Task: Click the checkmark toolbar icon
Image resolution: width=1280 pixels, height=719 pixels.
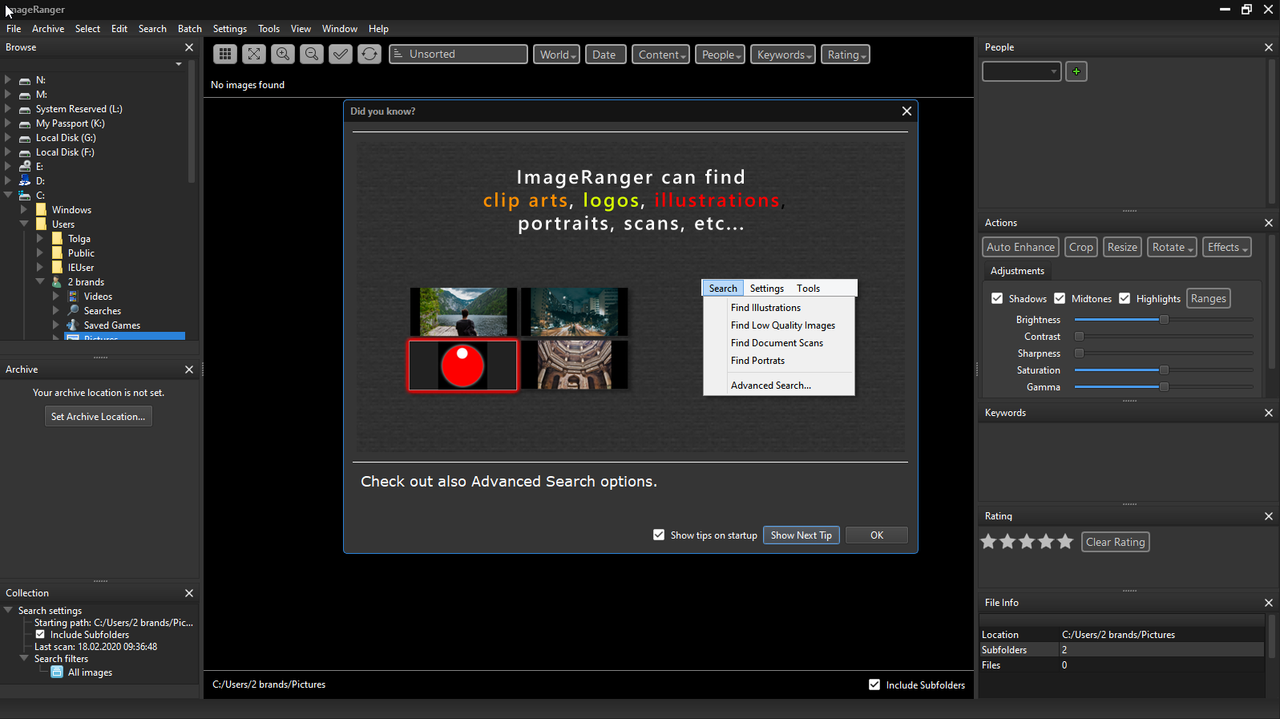Action: click(341, 54)
